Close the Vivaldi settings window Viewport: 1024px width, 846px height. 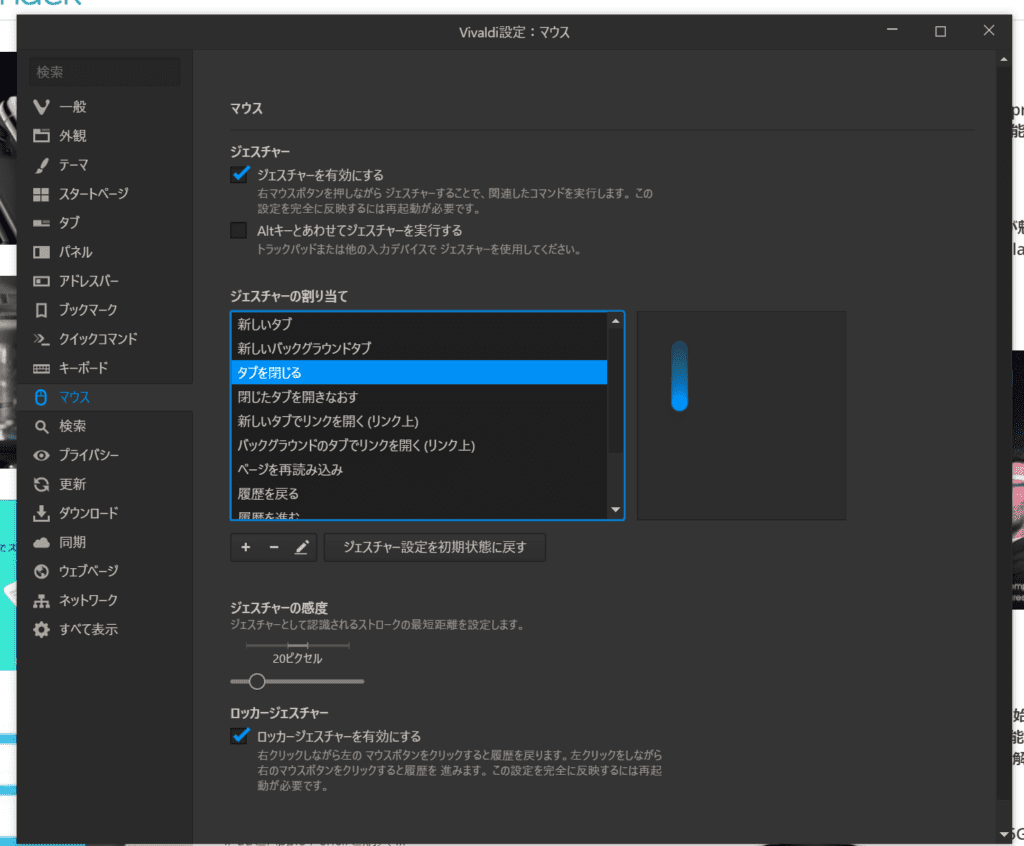coord(989,31)
